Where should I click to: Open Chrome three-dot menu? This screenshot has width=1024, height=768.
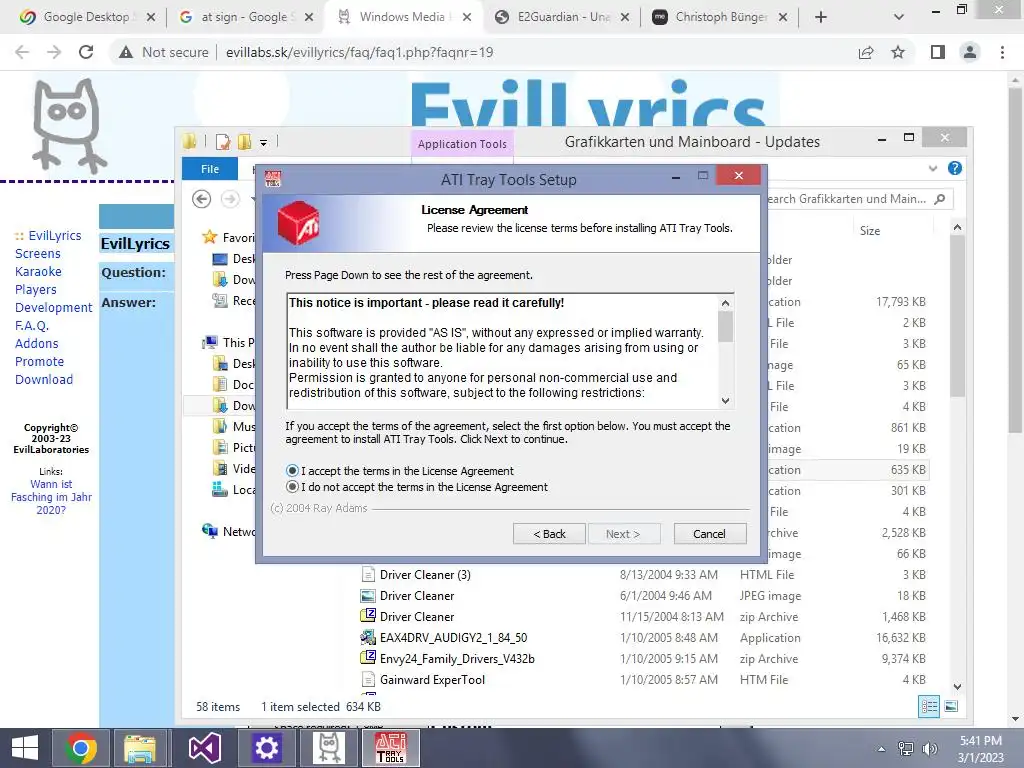coord(1002,52)
